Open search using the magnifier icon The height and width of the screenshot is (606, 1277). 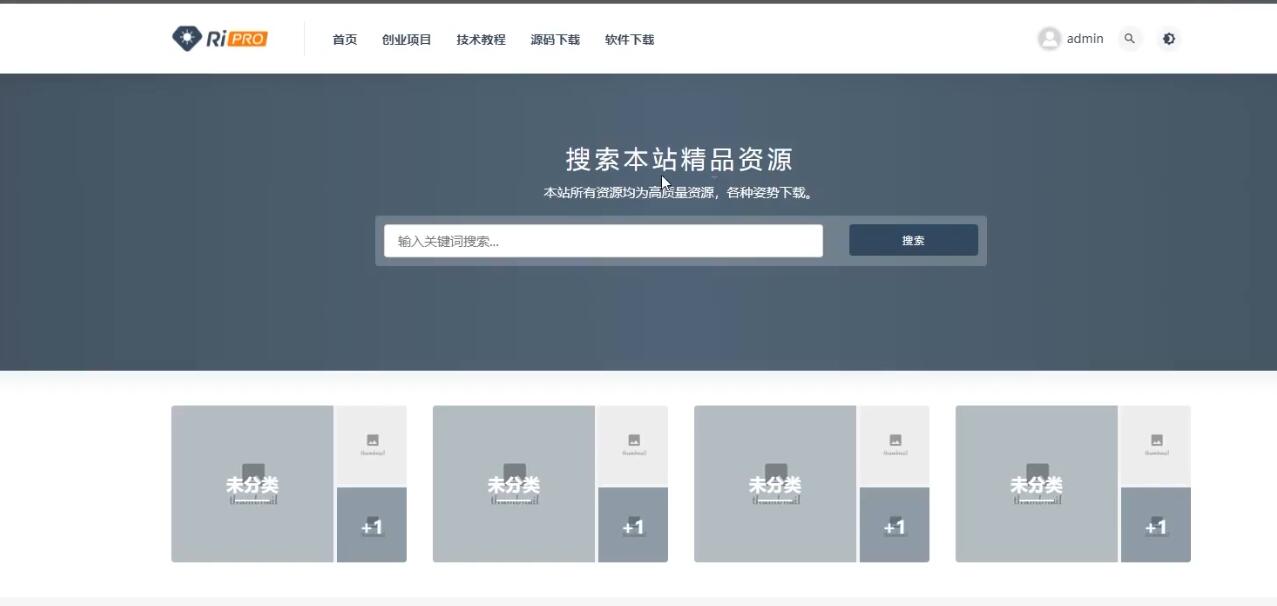click(1130, 38)
